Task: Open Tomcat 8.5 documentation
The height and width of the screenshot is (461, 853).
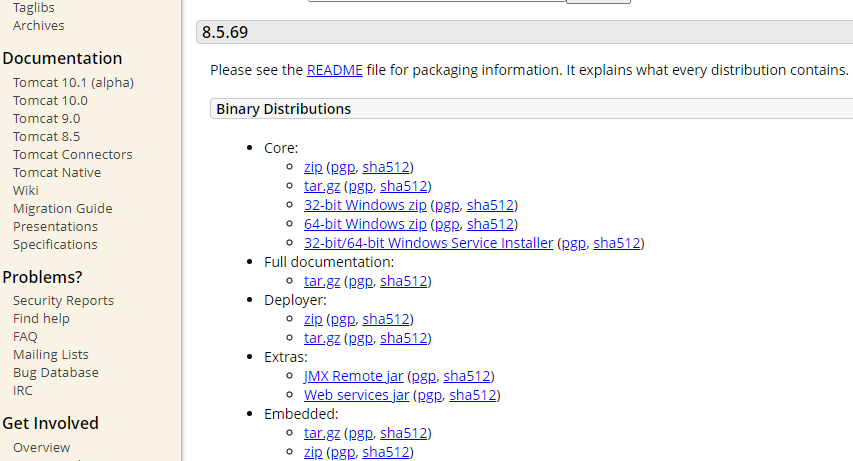Action: tap(46, 137)
